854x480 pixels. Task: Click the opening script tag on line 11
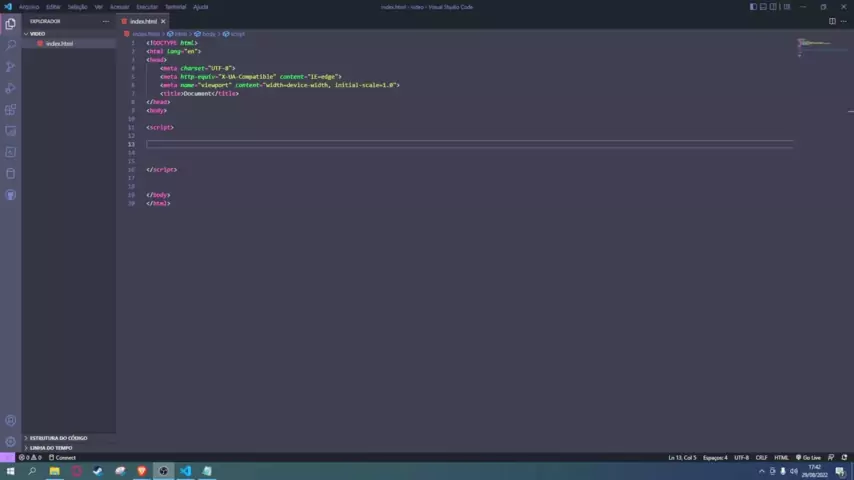point(160,127)
